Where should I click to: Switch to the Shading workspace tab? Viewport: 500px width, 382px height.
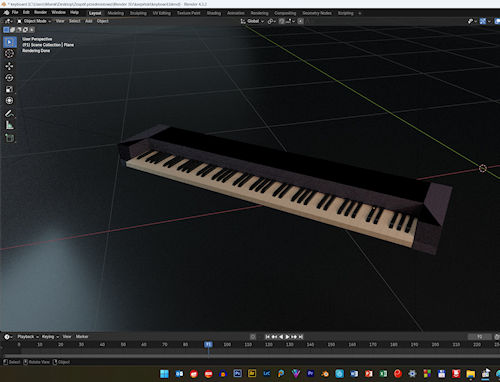tap(214, 13)
